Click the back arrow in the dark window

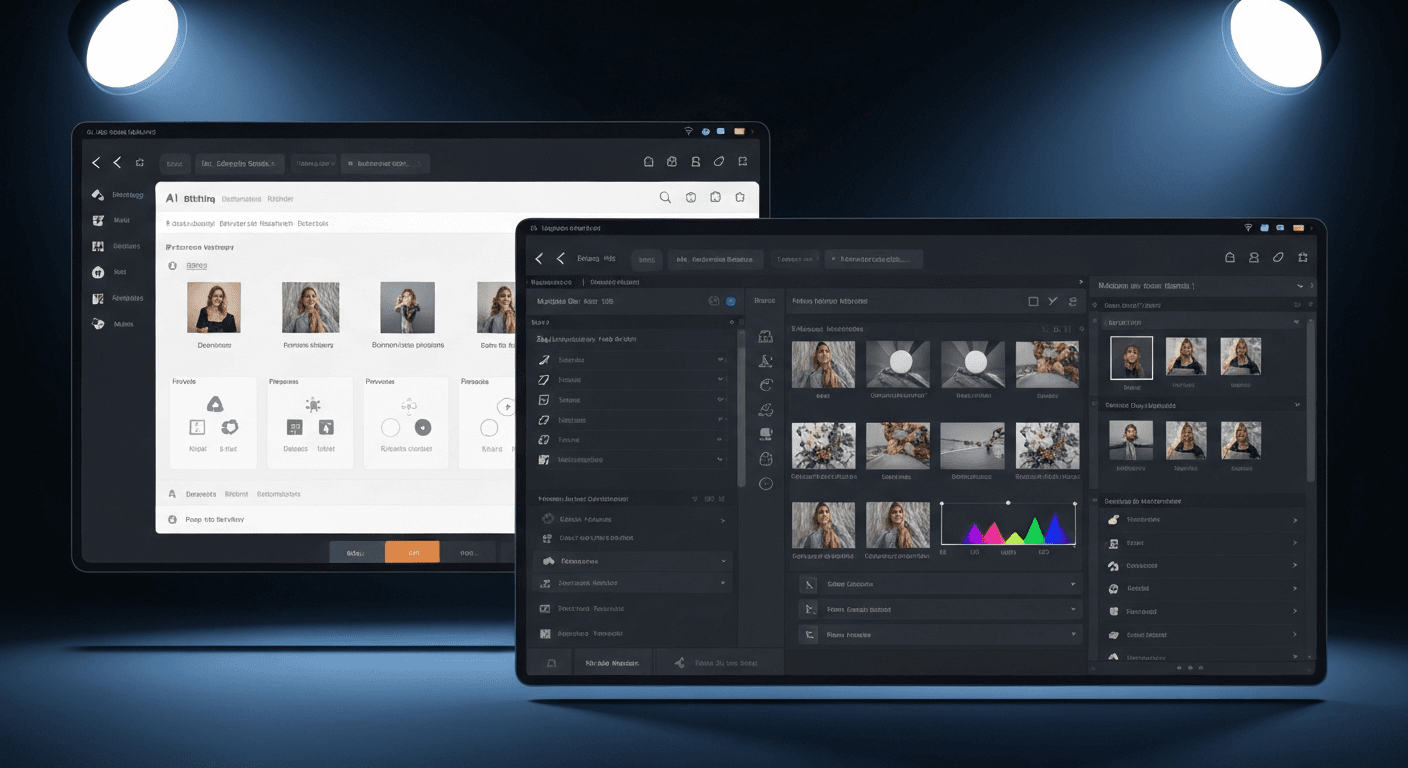539,258
